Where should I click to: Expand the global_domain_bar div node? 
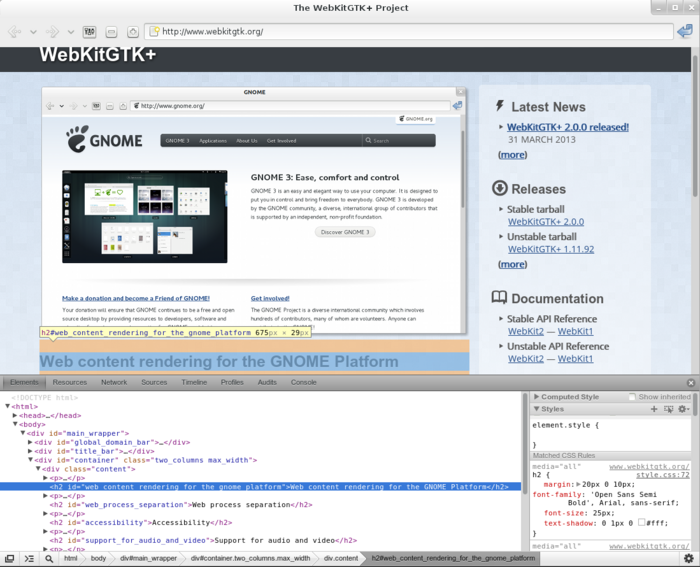tap(31, 442)
